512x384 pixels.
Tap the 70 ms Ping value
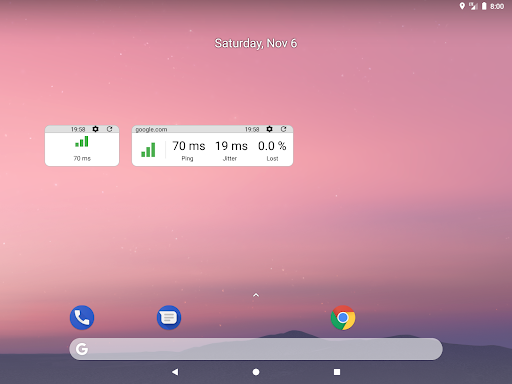click(x=189, y=146)
